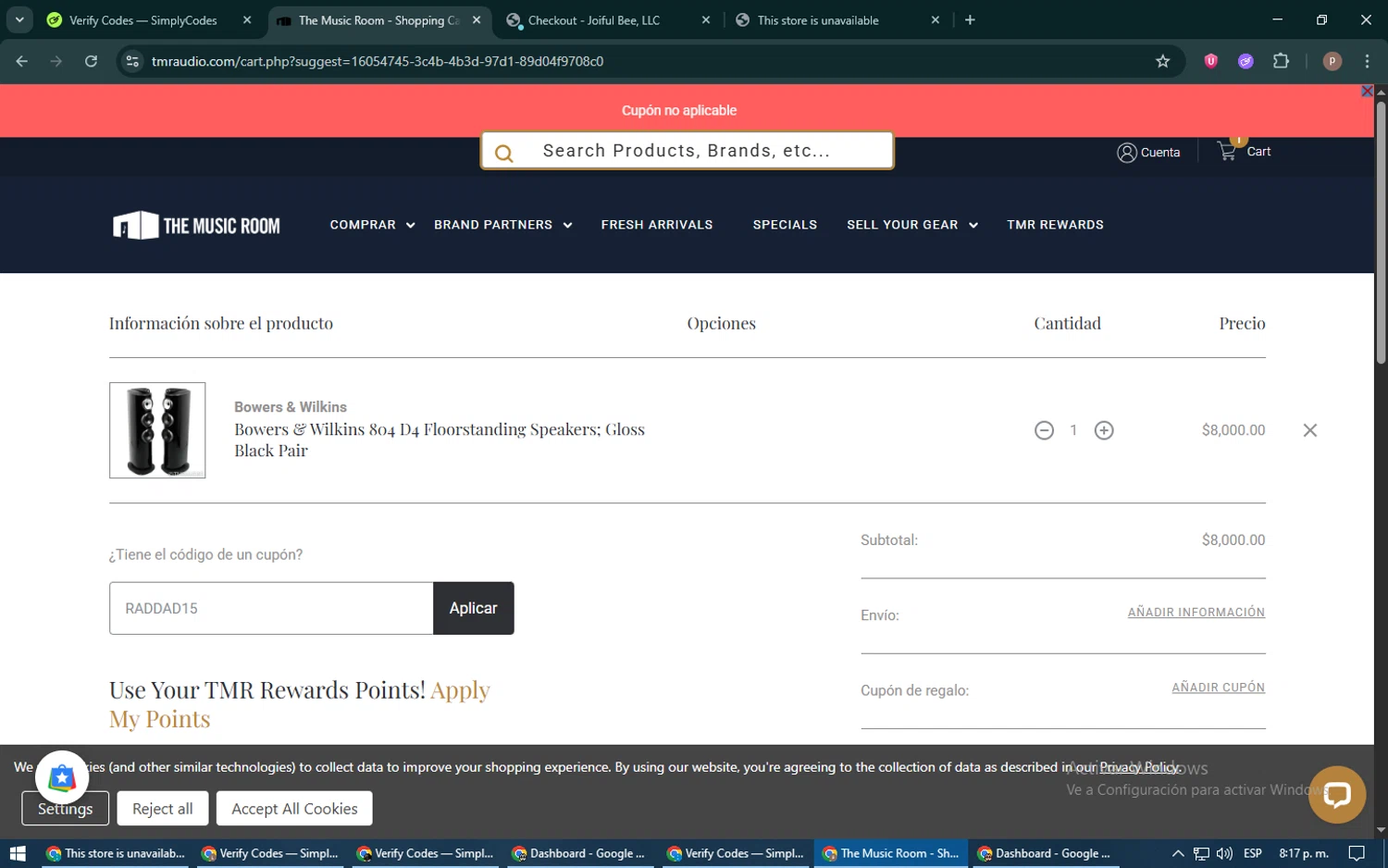The image size is (1388, 868).
Task: Increase quantity with plus icon
Action: coord(1104,430)
